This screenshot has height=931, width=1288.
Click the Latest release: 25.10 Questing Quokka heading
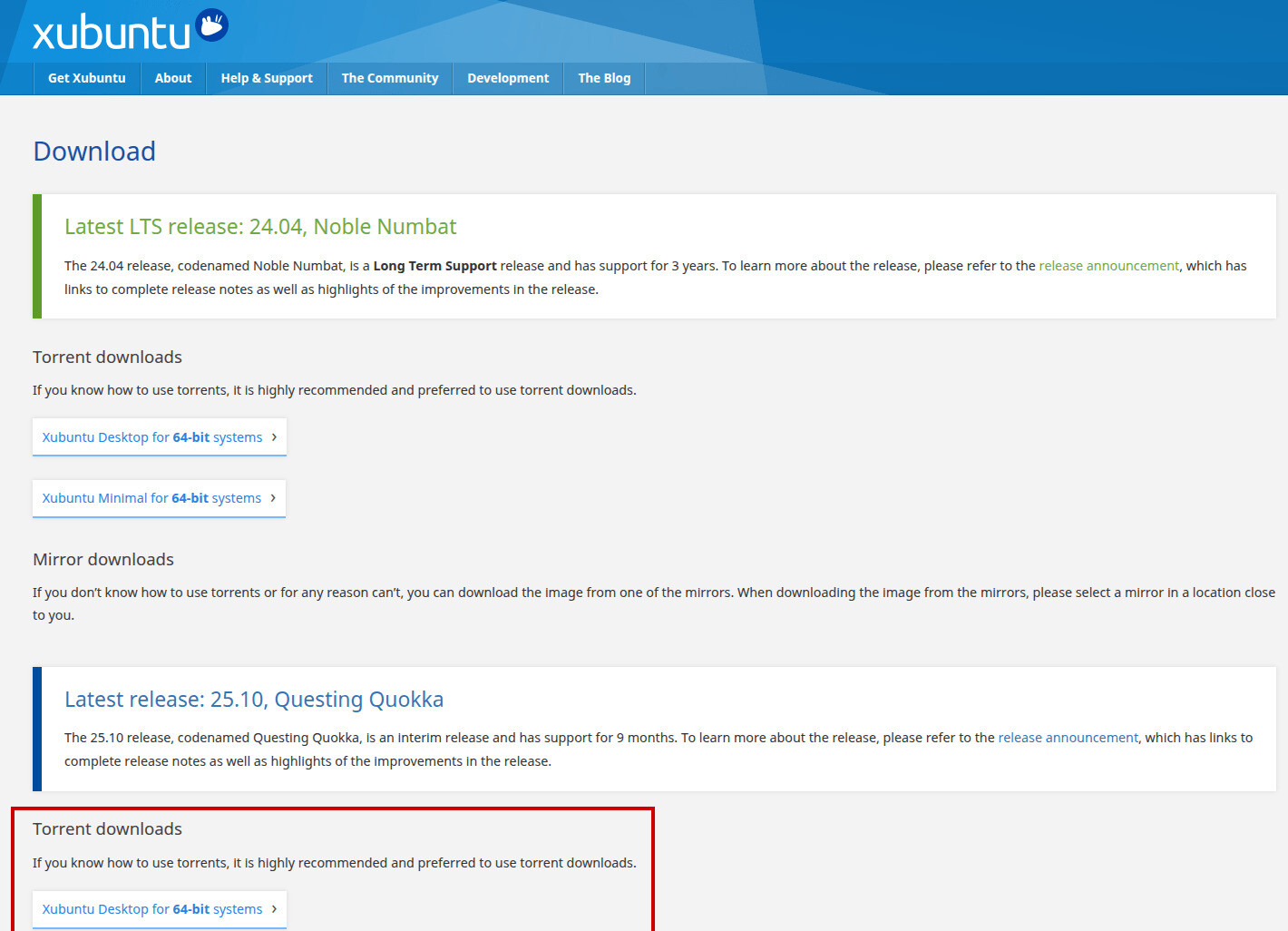point(254,700)
